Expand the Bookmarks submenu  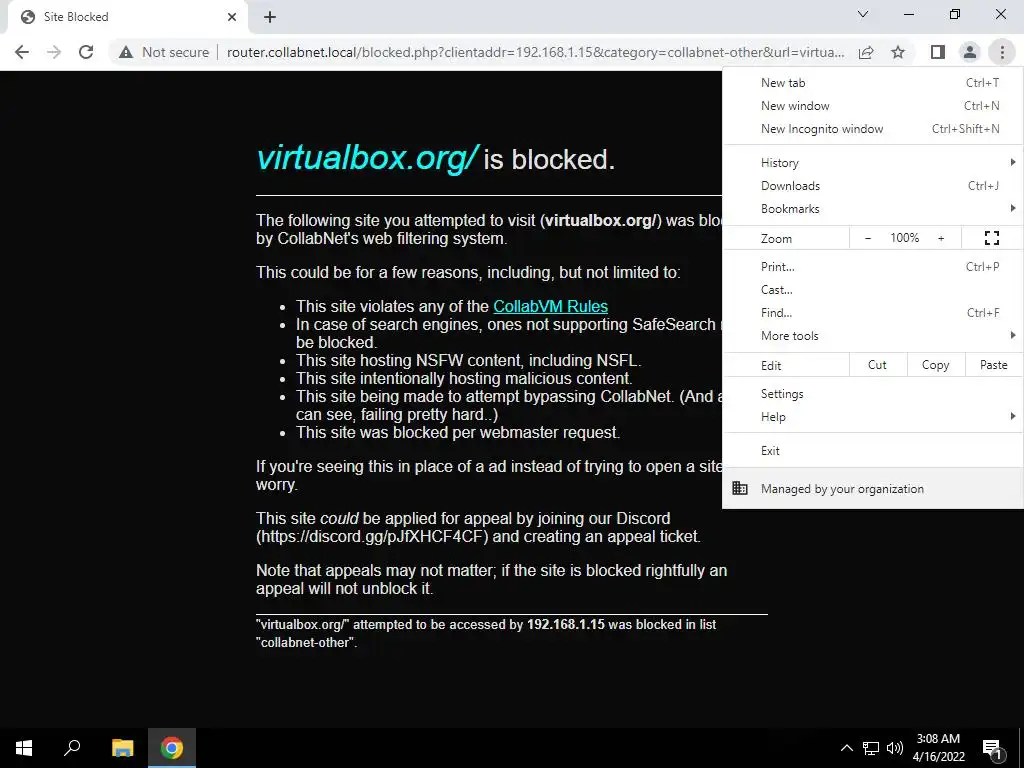tap(872, 208)
